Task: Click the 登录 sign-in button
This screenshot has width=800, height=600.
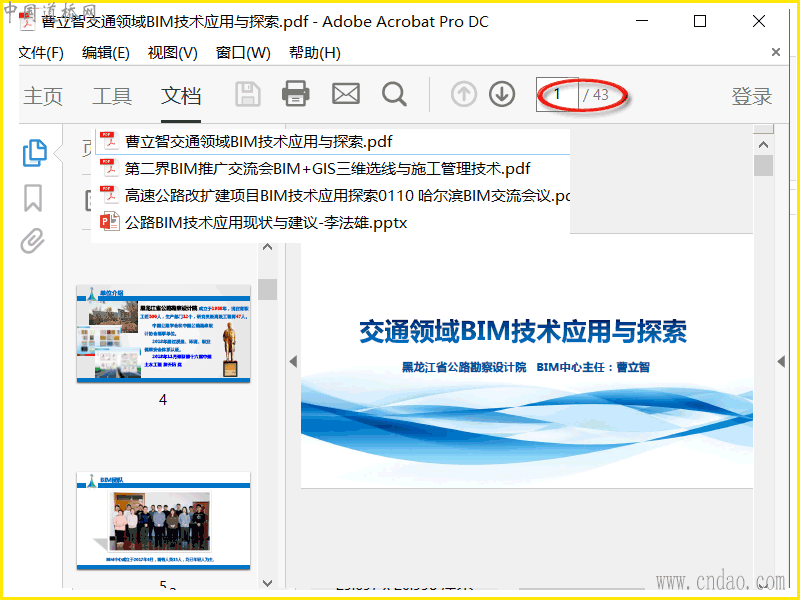Action: pyautogui.click(x=752, y=96)
